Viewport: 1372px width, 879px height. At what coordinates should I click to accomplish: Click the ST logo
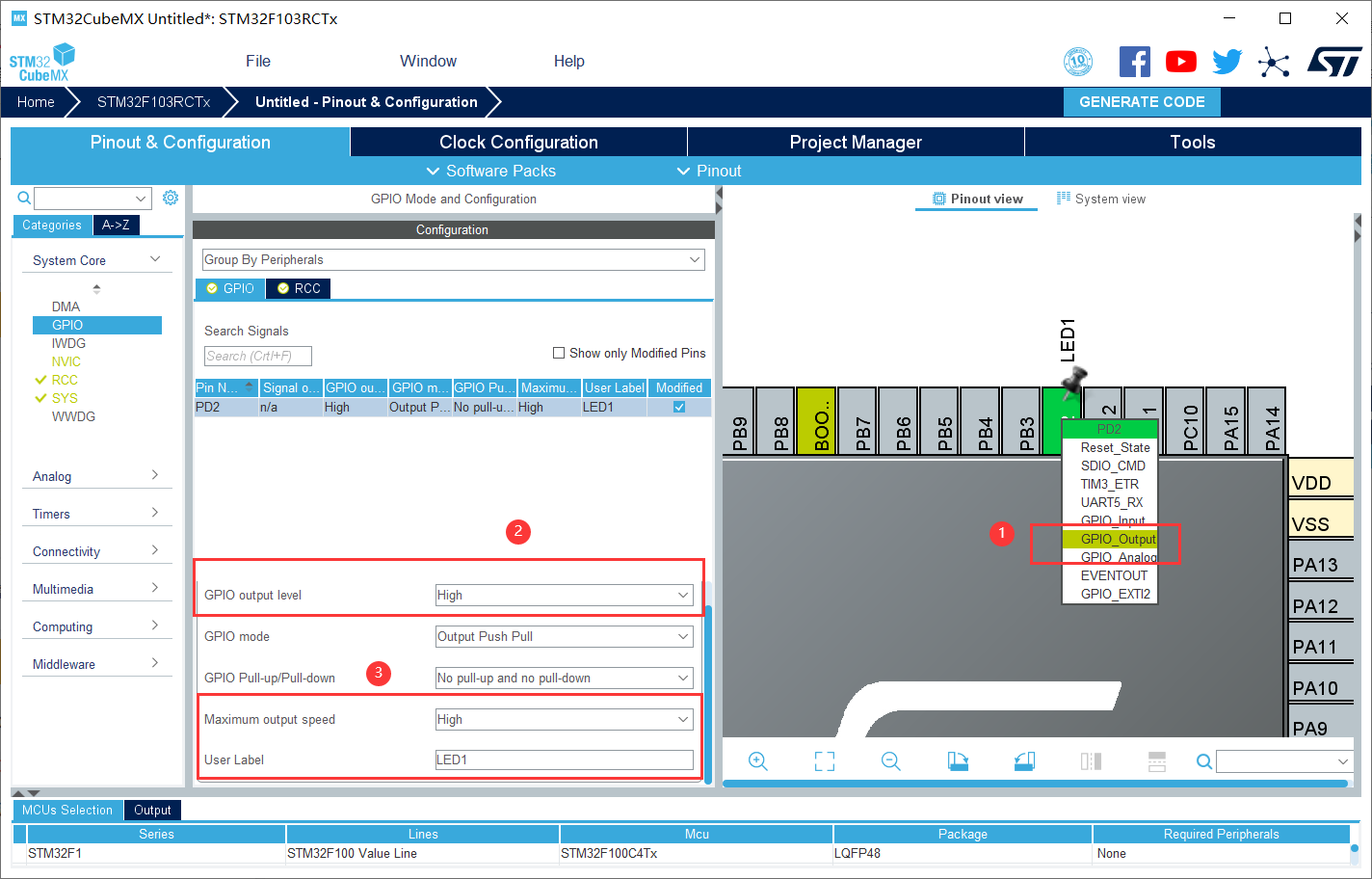coord(1334,62)
